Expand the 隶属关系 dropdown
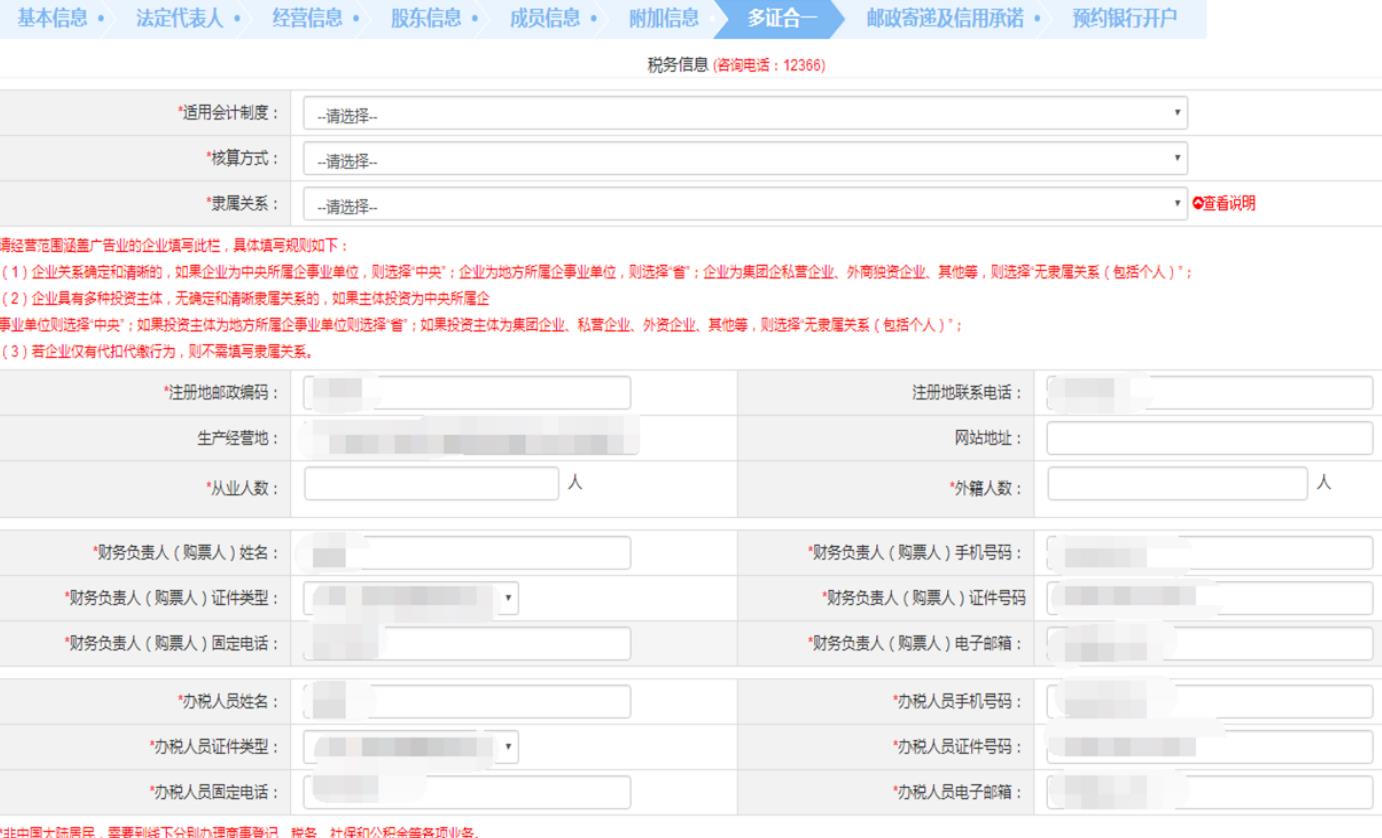 point(745,204)
